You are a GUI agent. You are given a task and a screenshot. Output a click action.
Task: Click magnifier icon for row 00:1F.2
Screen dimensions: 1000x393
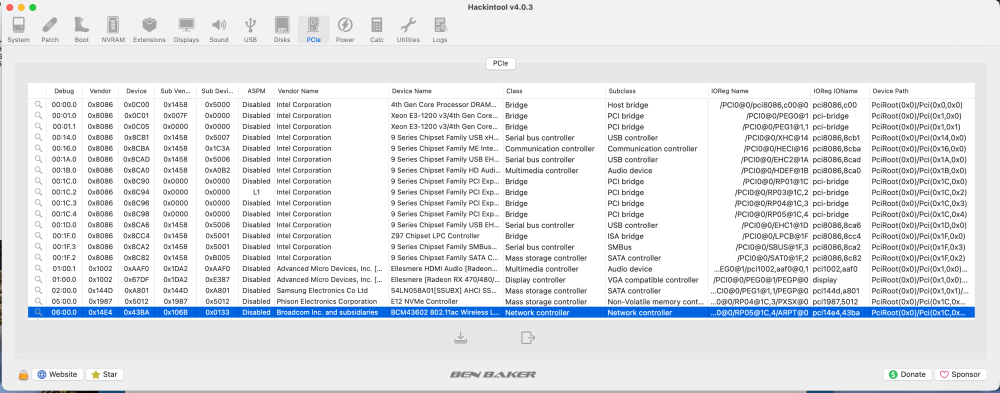click(38, 258)
